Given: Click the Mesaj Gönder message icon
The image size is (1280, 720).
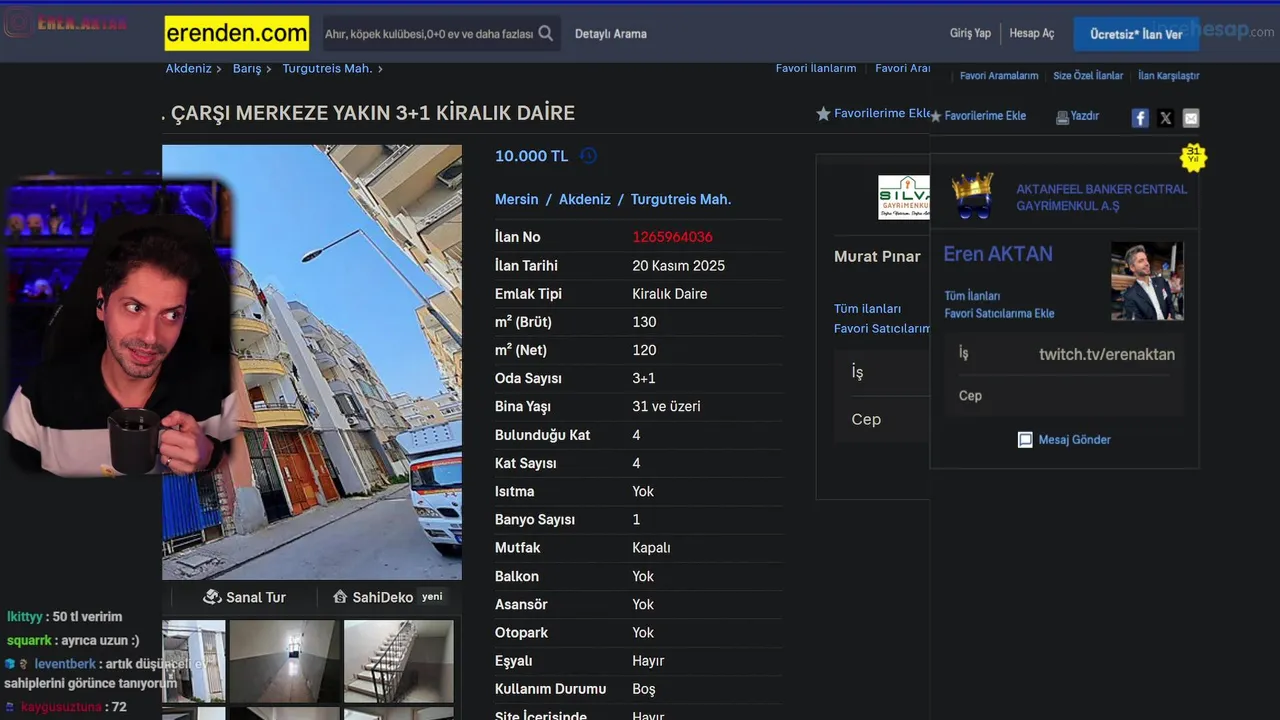Looking at the screenshot, I should tap(1025, 440).
